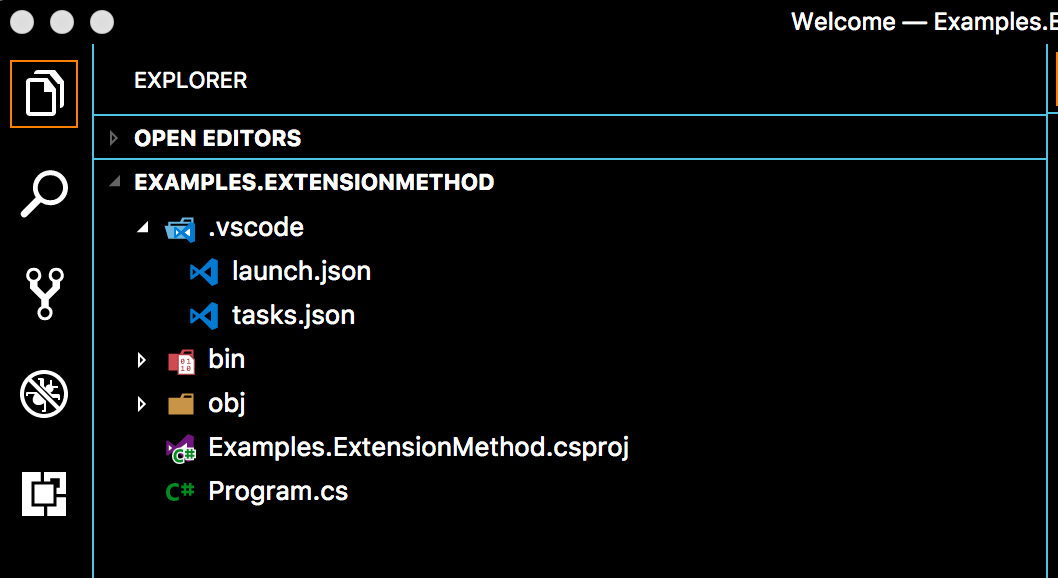Image resolution: width=1058 pixels, height=578 pixels.
Task: Open Program.cs in the editor
Action: click(278, 492)
